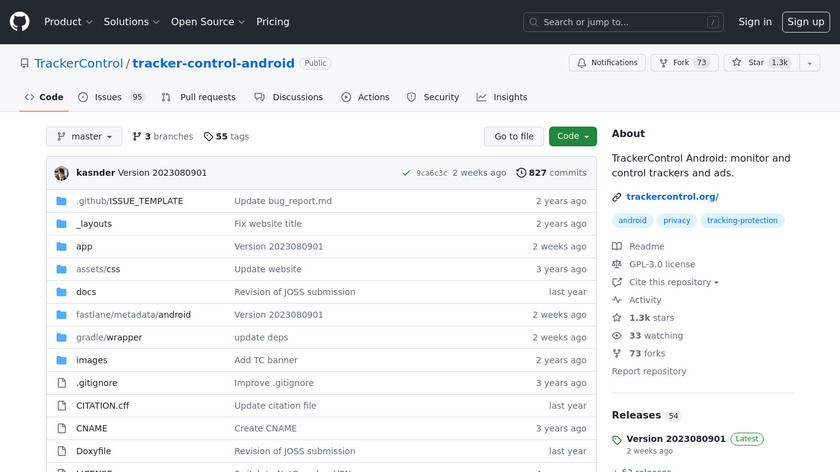Image resolution: width=840 pixels, height=472 pixels.
Task: Click the trackercontrol.org link icon
Action: pyautogui.click(x=617, y=197)
